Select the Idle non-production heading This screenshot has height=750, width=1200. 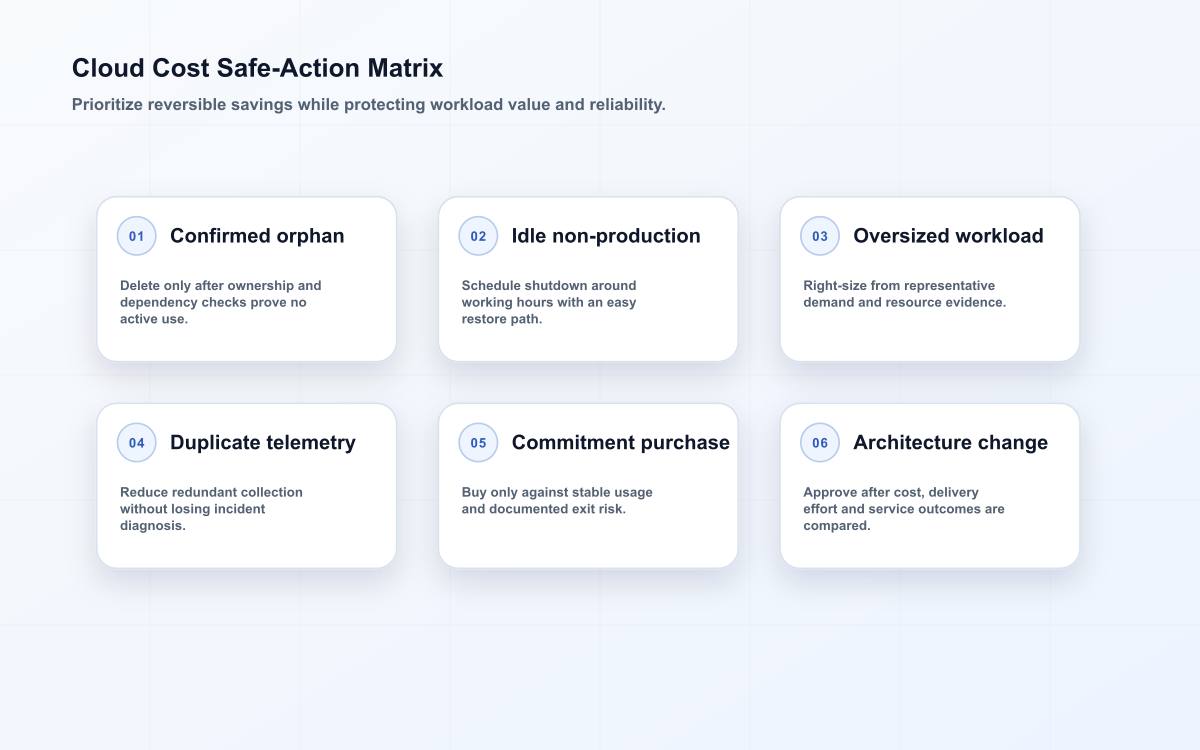(x=606, y=236)
